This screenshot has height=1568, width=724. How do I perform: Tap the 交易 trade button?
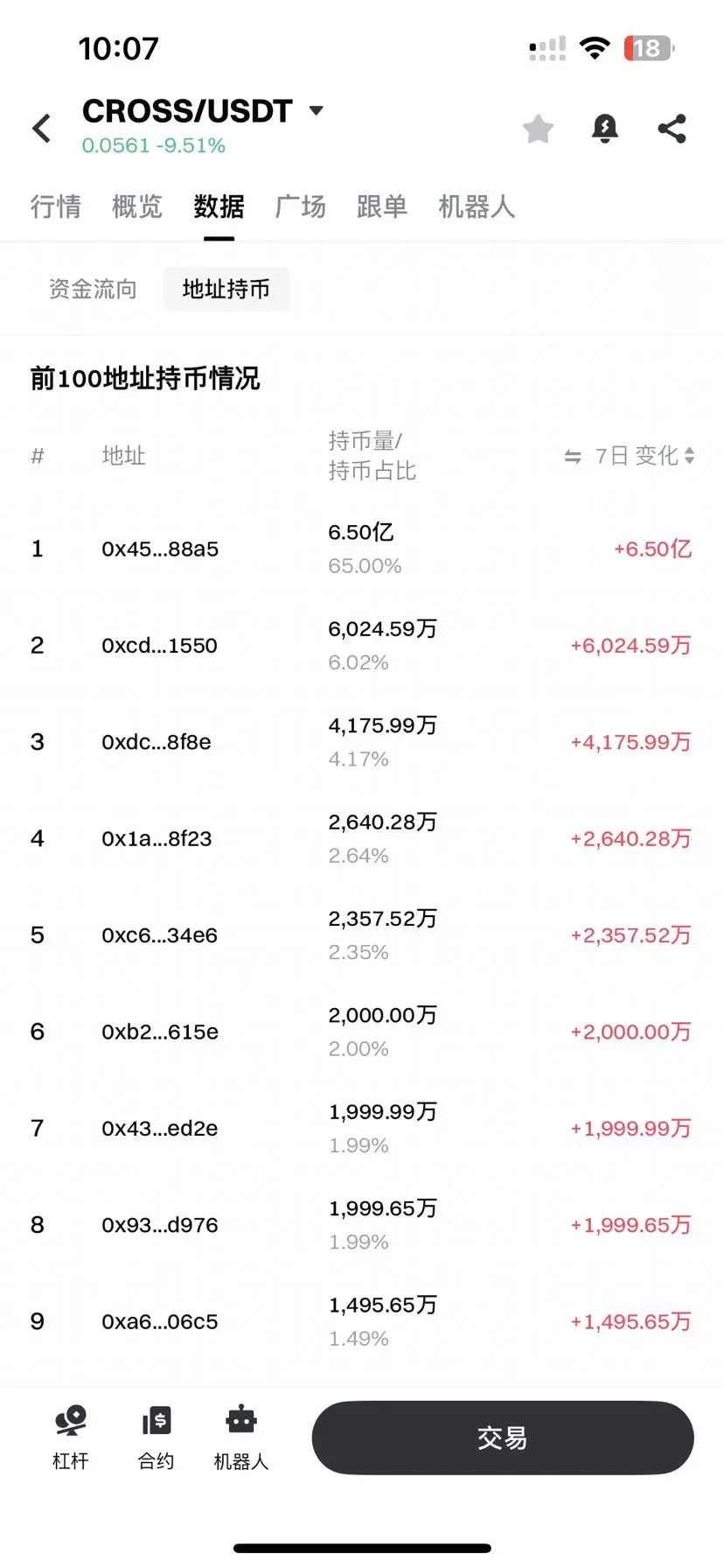[503, 1438]
